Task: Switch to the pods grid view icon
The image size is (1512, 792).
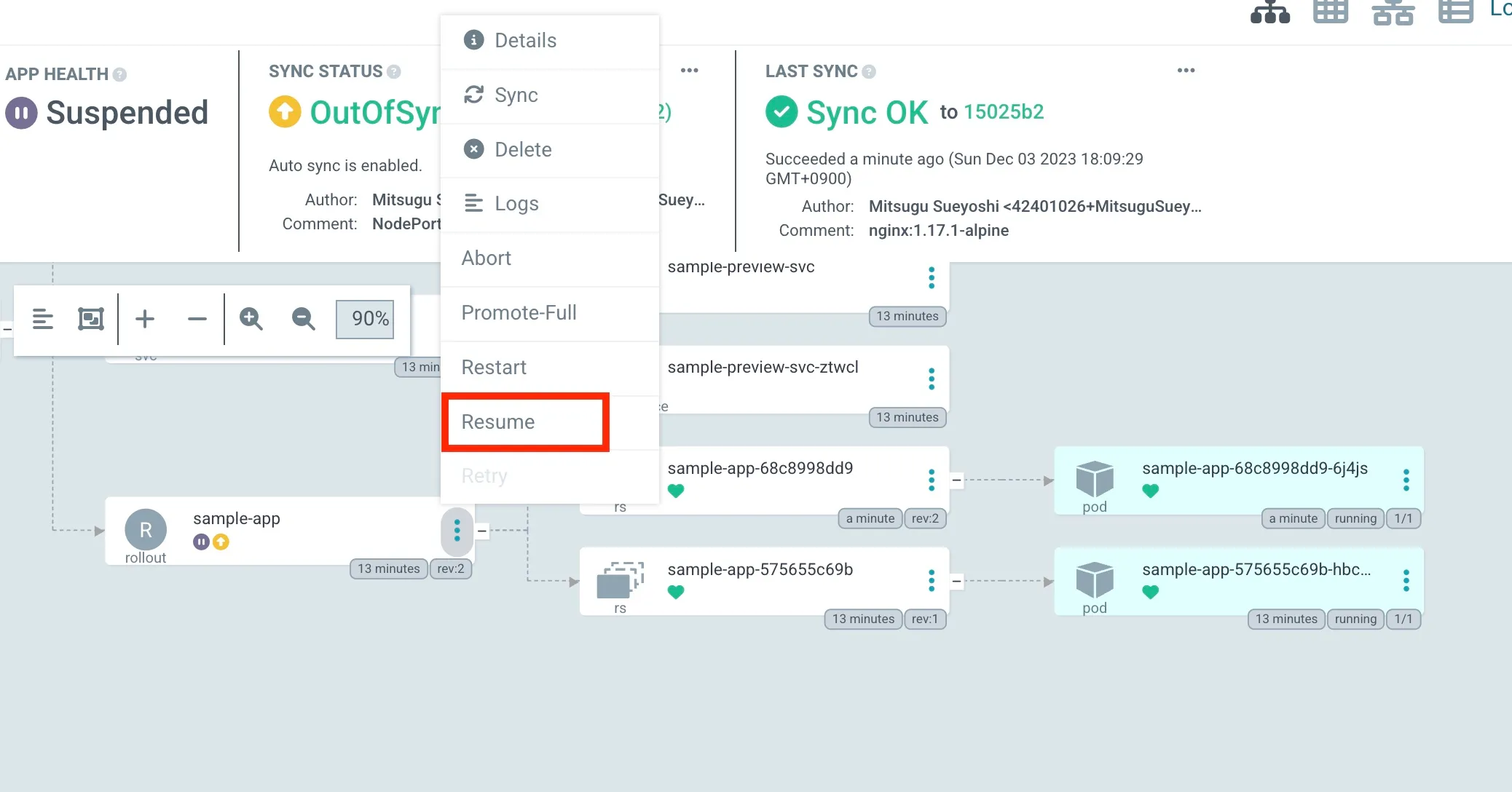Action: [x=1330, y=12]
